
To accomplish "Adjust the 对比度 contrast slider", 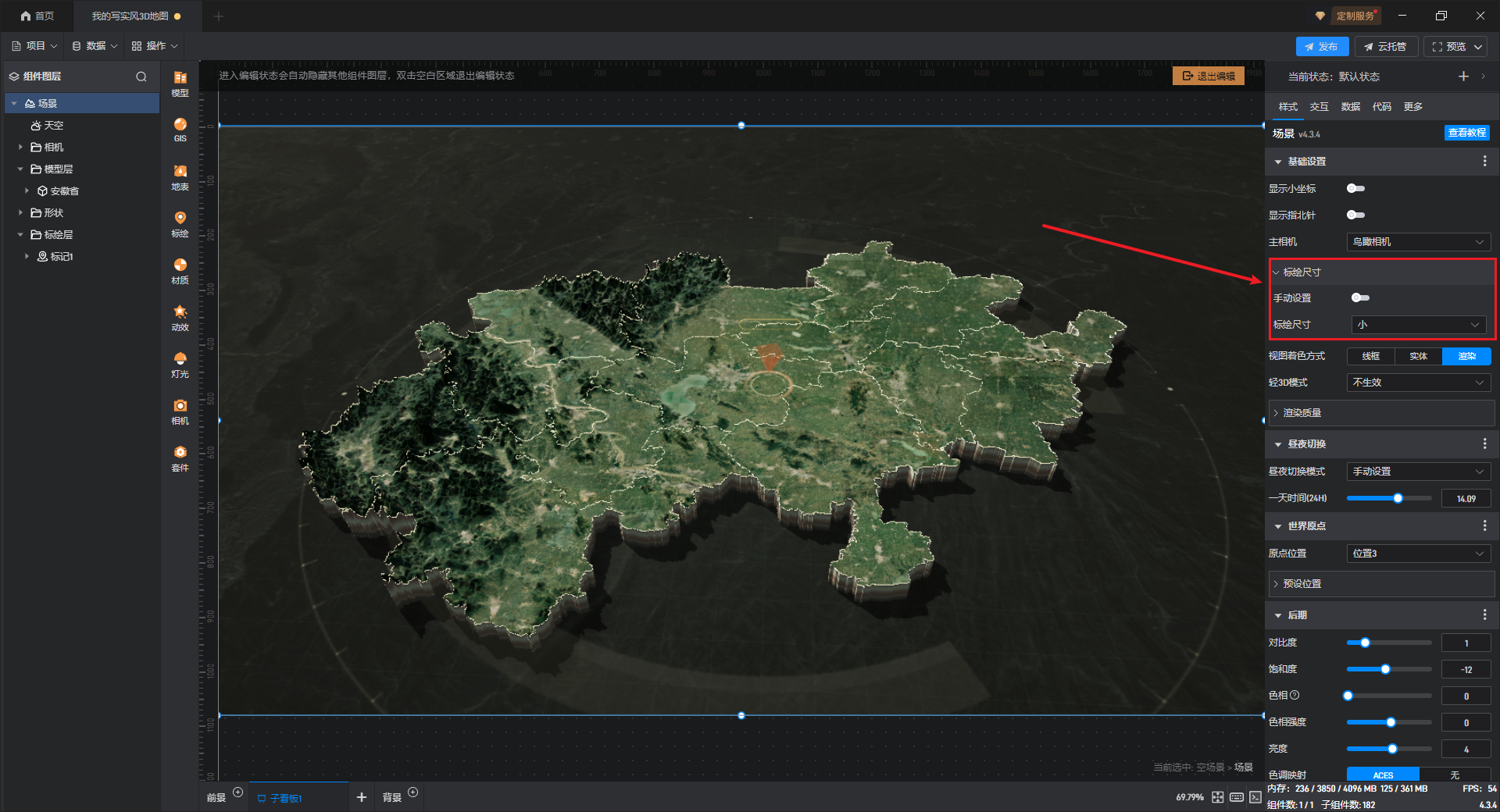I will (1365, 643).
